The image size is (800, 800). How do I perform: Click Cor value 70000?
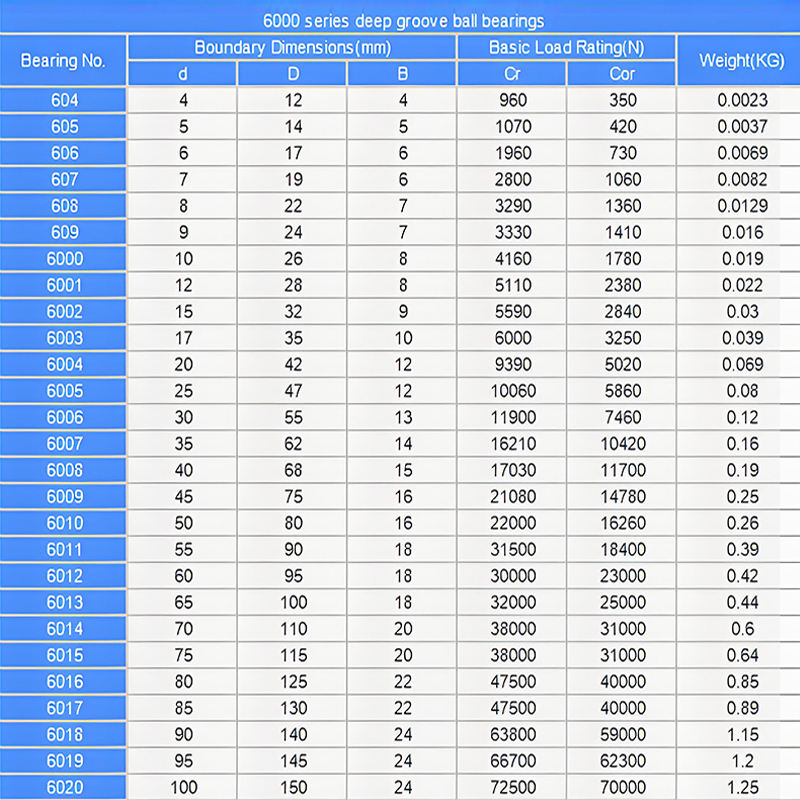[x=622, y=787]
